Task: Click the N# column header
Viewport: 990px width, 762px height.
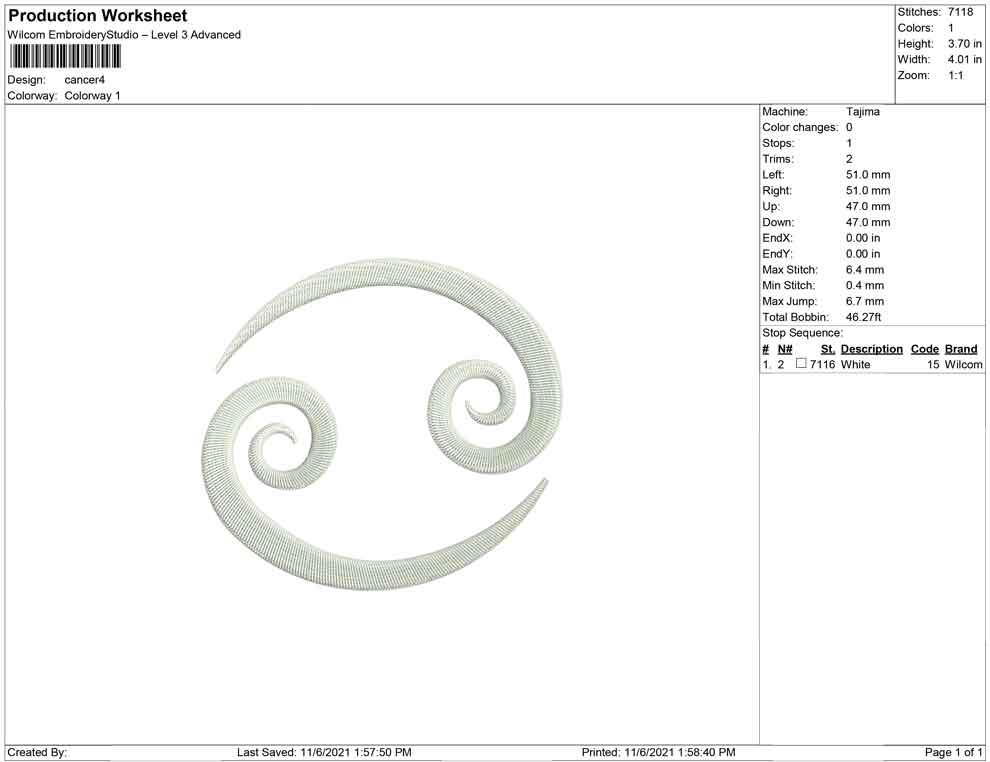Action: pyautogui.click(x=785, y=349)
